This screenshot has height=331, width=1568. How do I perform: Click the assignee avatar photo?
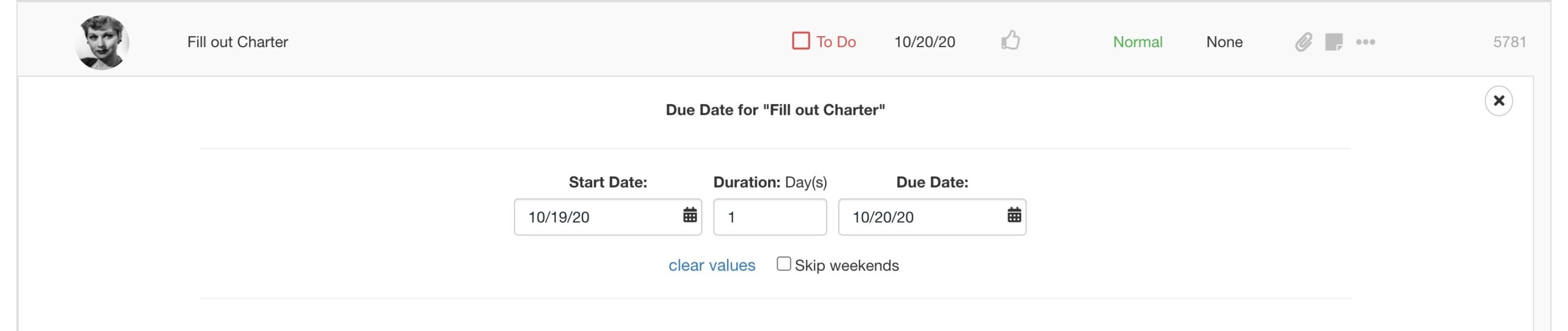point(102,42)
